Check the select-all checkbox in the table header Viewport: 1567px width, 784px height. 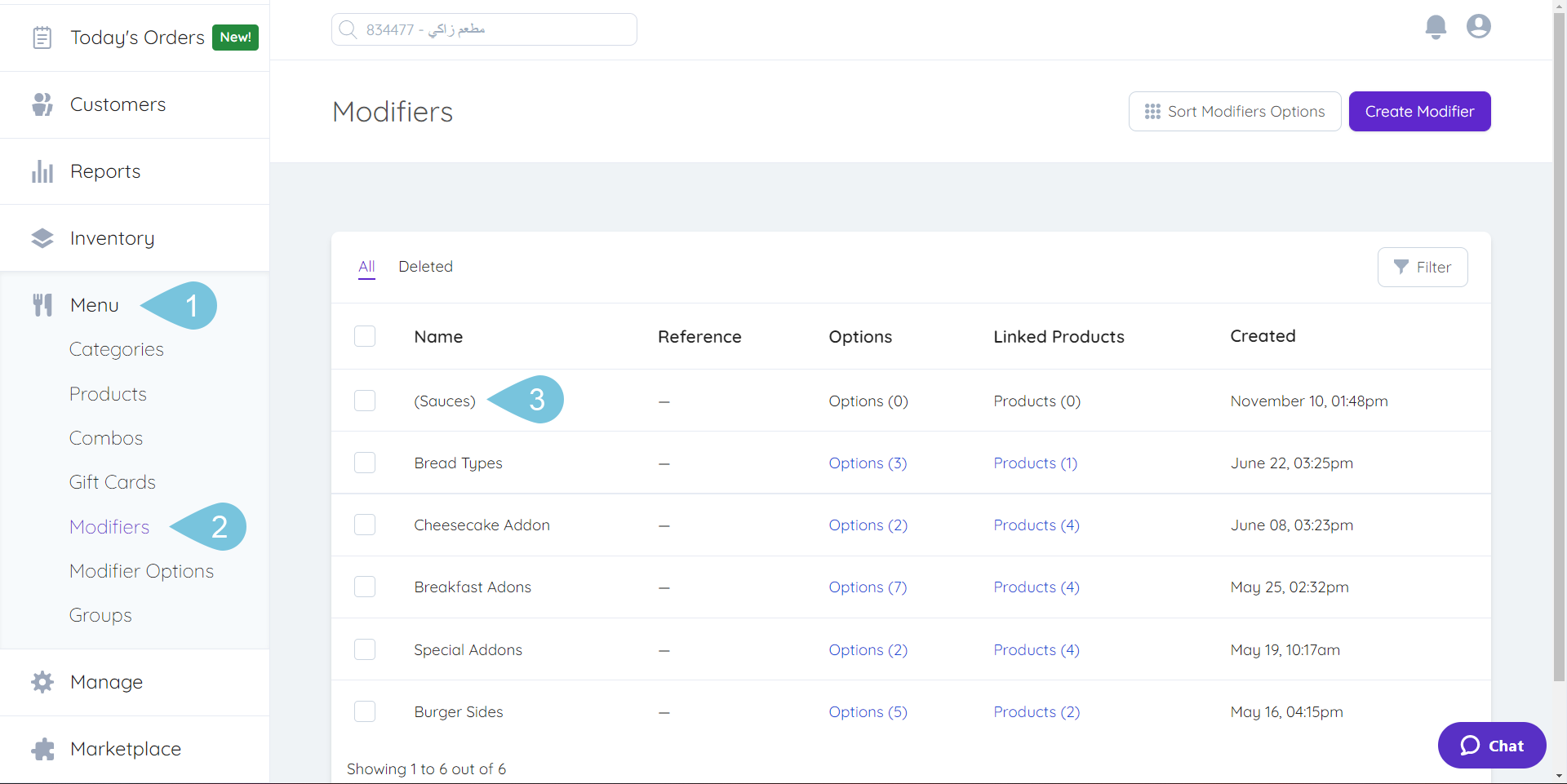[x=365, y=335]
